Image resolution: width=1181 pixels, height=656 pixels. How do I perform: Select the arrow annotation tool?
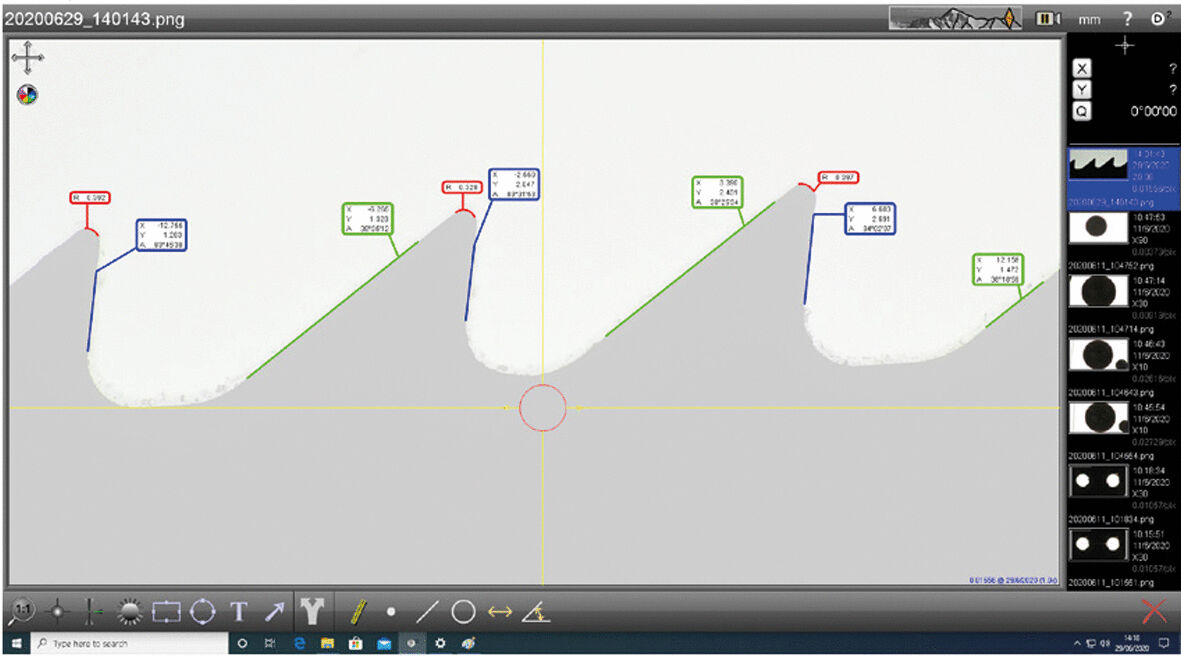[274, 612]
